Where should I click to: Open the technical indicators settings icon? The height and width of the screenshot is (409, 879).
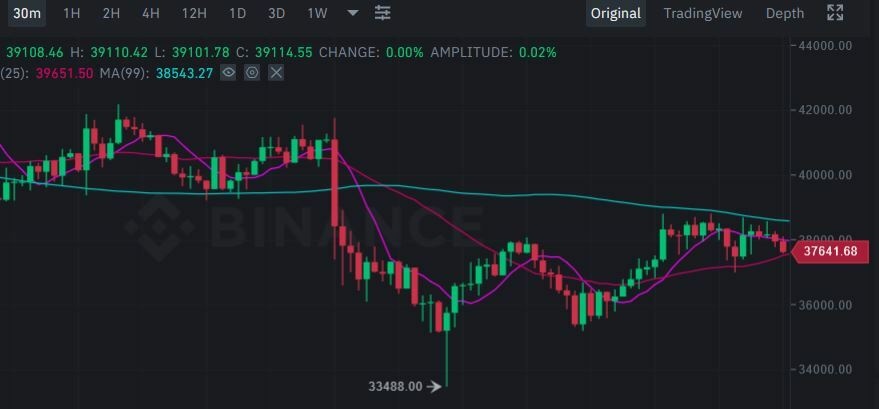pyautogui.click(x=383, y=13)
